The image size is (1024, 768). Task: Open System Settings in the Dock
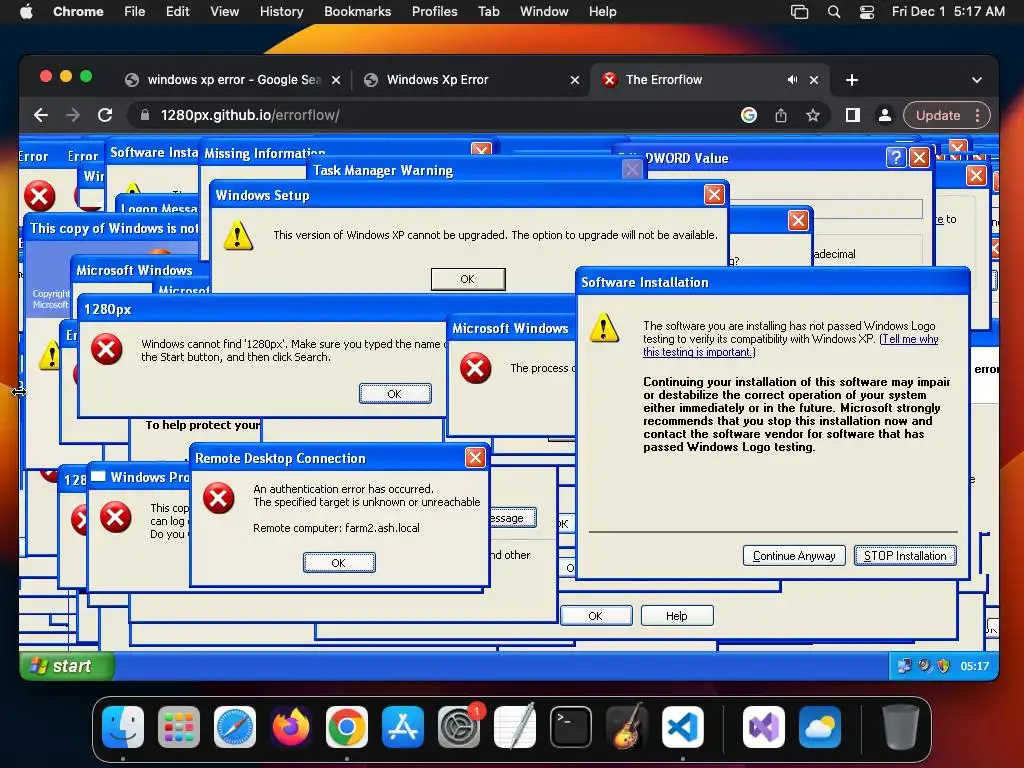(458, 727)
